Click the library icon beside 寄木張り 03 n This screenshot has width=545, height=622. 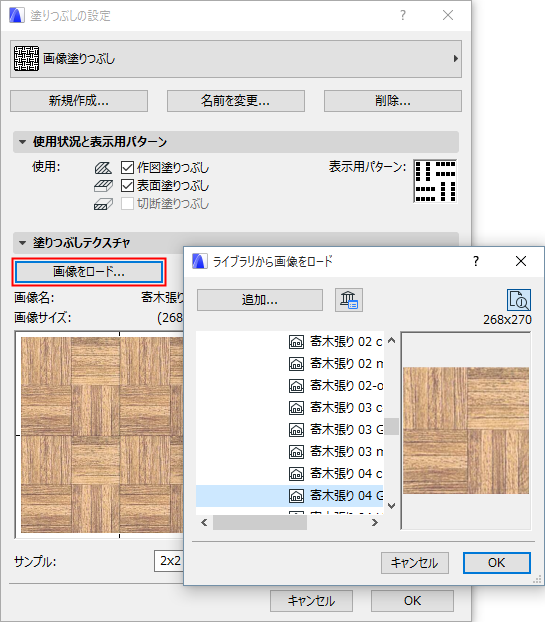(x=296, y=452)
